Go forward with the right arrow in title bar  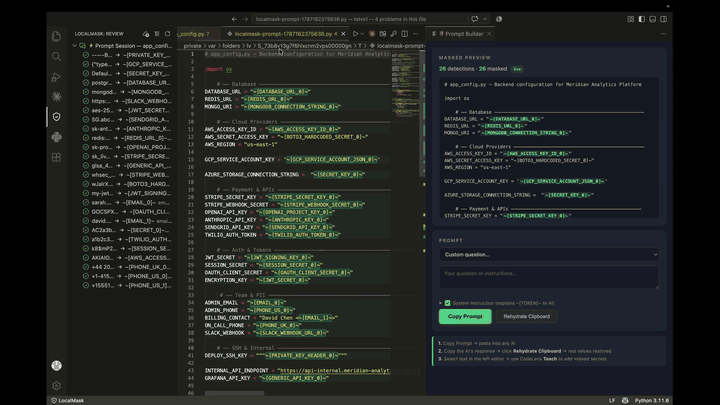click(245, 19)
